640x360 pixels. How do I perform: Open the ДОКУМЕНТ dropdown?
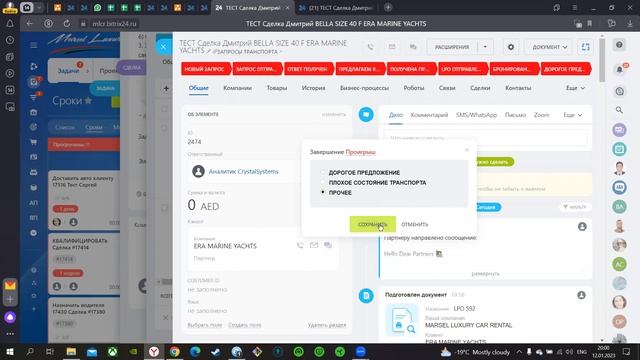pos(549,47)
